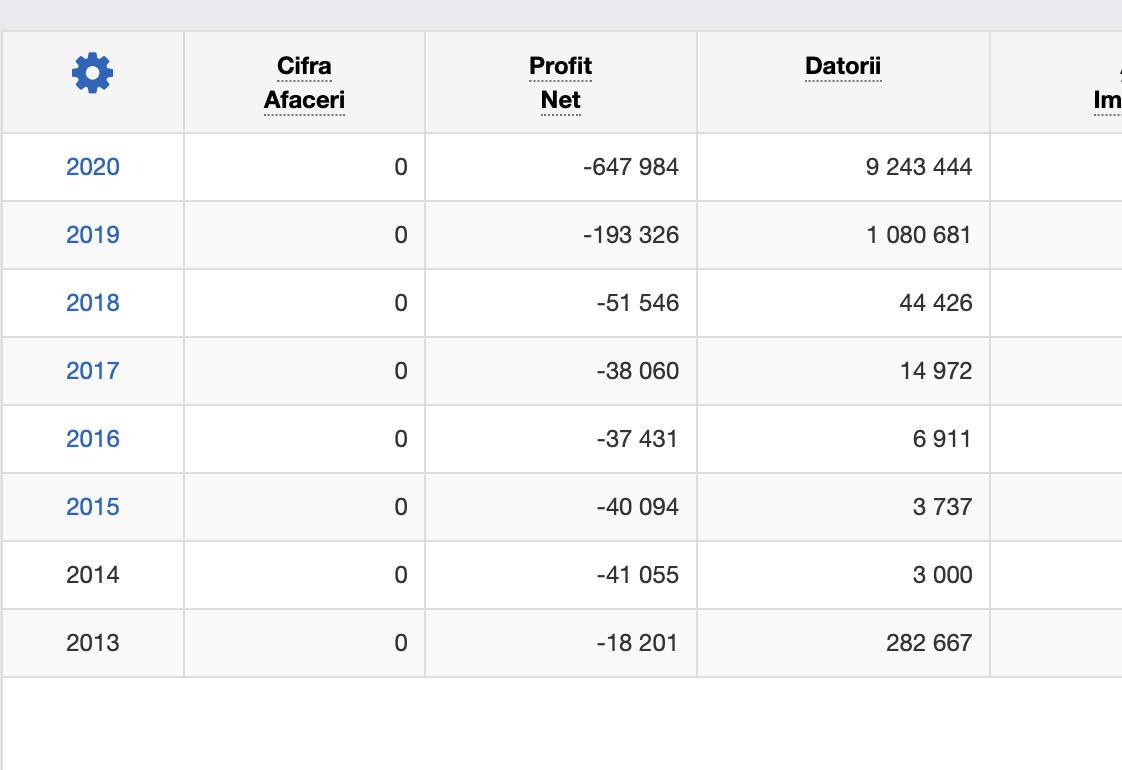Screen dimensions: 1122x770
Task: Open the 2017 year link
Action: point(93,371)
